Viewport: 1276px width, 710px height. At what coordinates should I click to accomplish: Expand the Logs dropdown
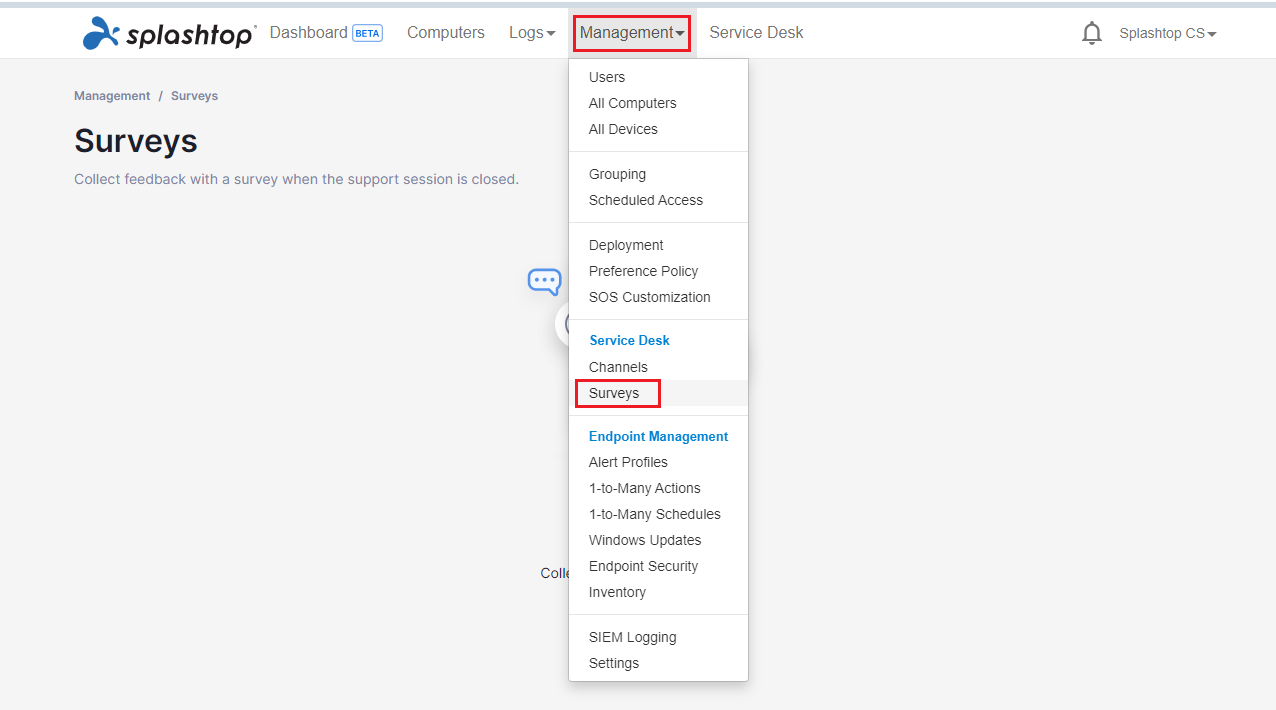tap(532, 33)
